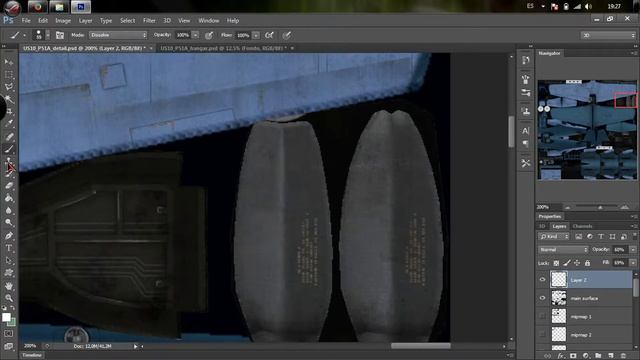Lock transparent pixels
The width and height of the screenshot is (640, 360).
pos(556,263)
